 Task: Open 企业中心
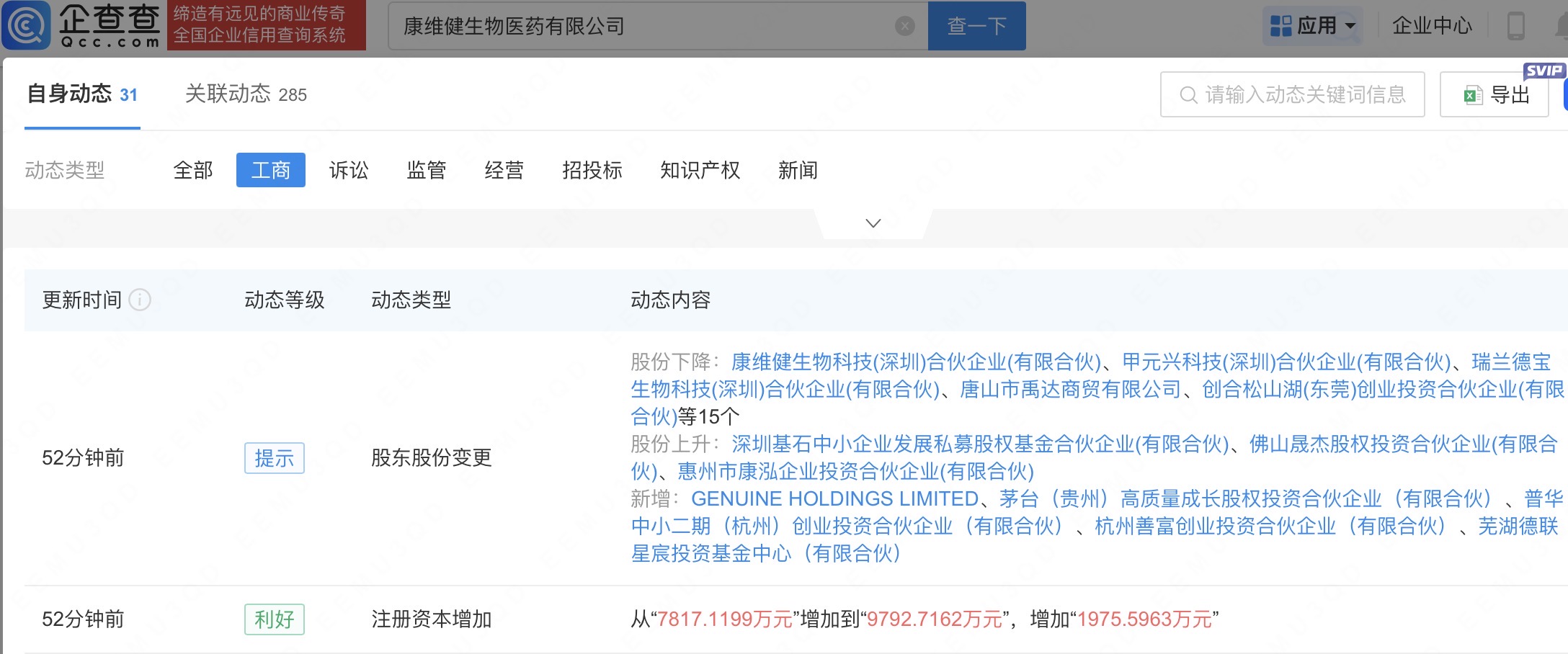(1433, 26)
